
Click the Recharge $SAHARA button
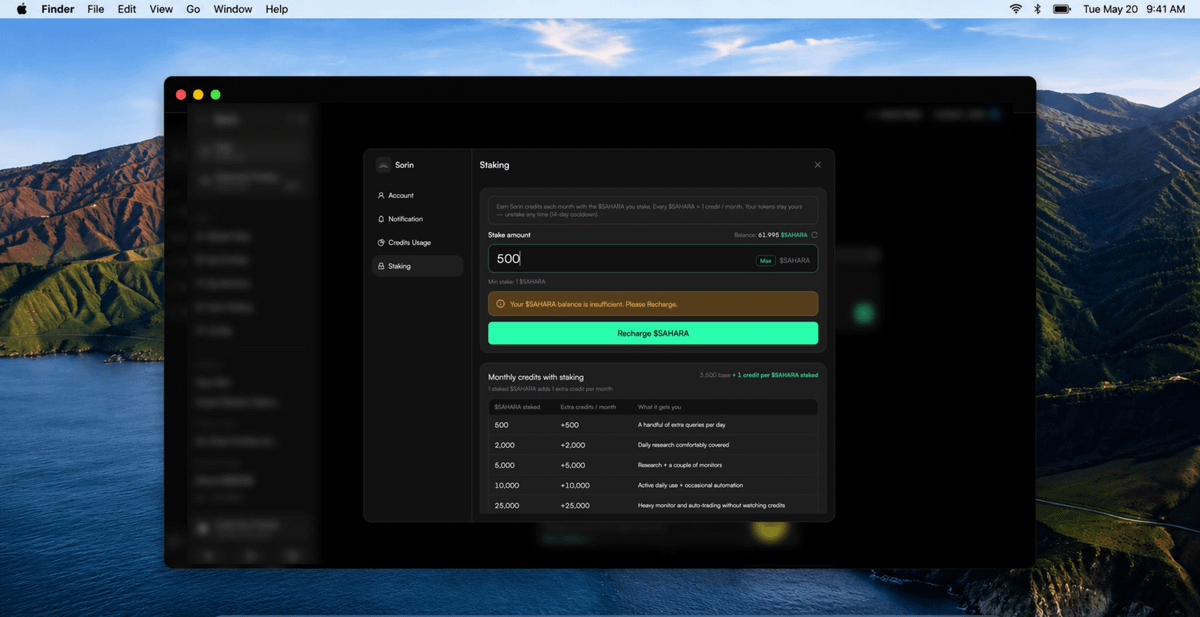tap(653, 333)
